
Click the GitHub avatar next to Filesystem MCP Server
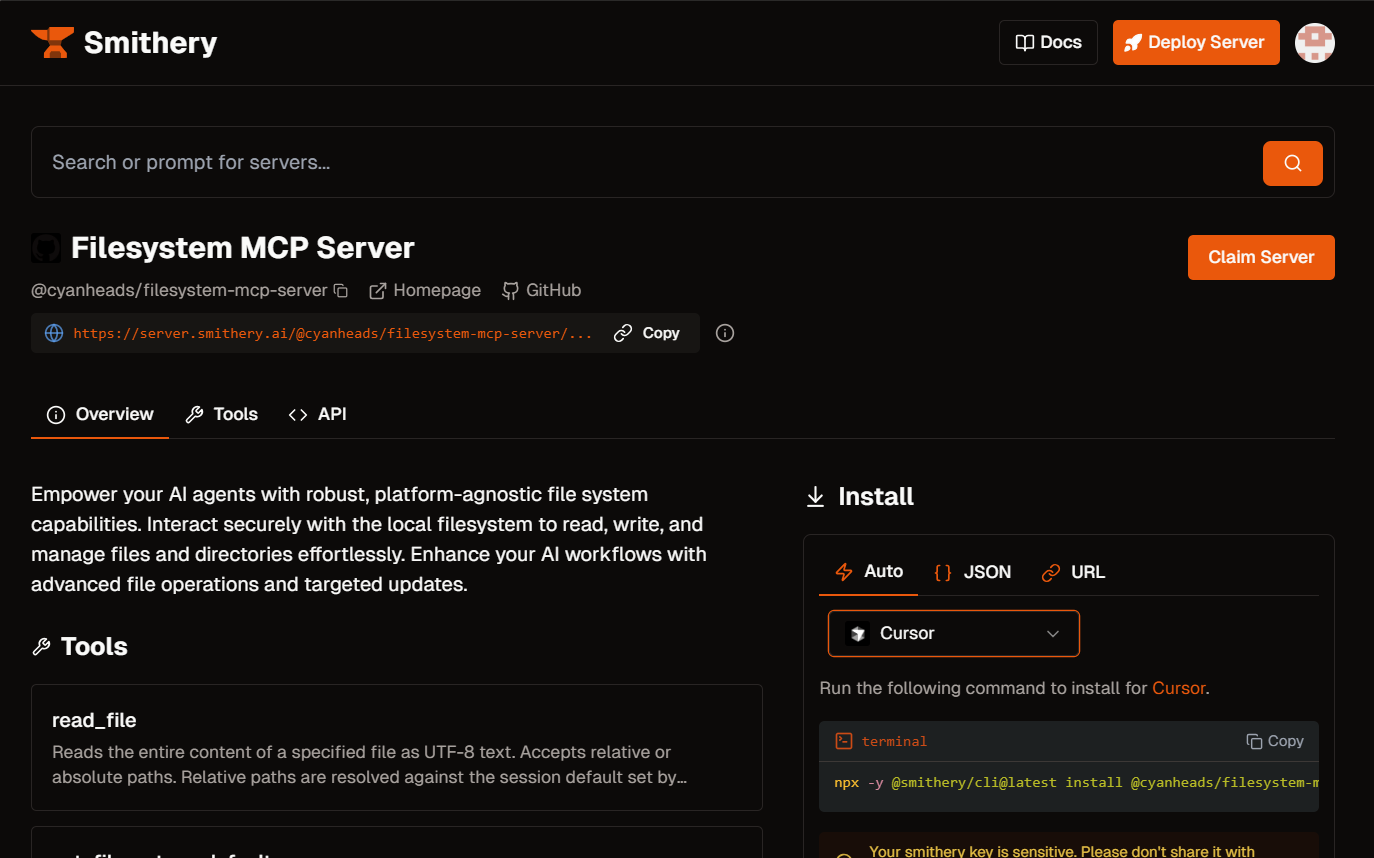point(46,248)
